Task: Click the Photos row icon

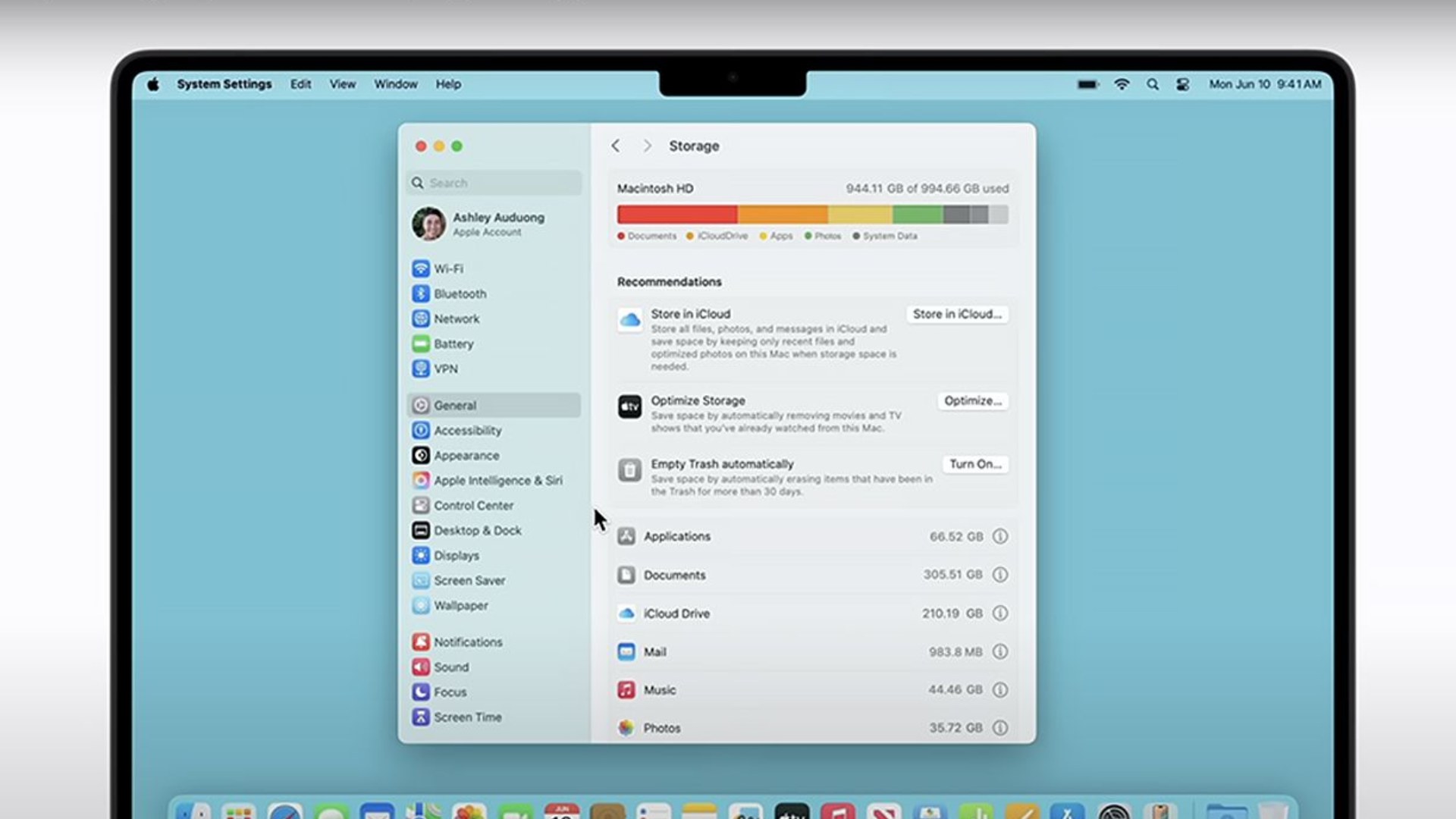Action: point(626,727)
